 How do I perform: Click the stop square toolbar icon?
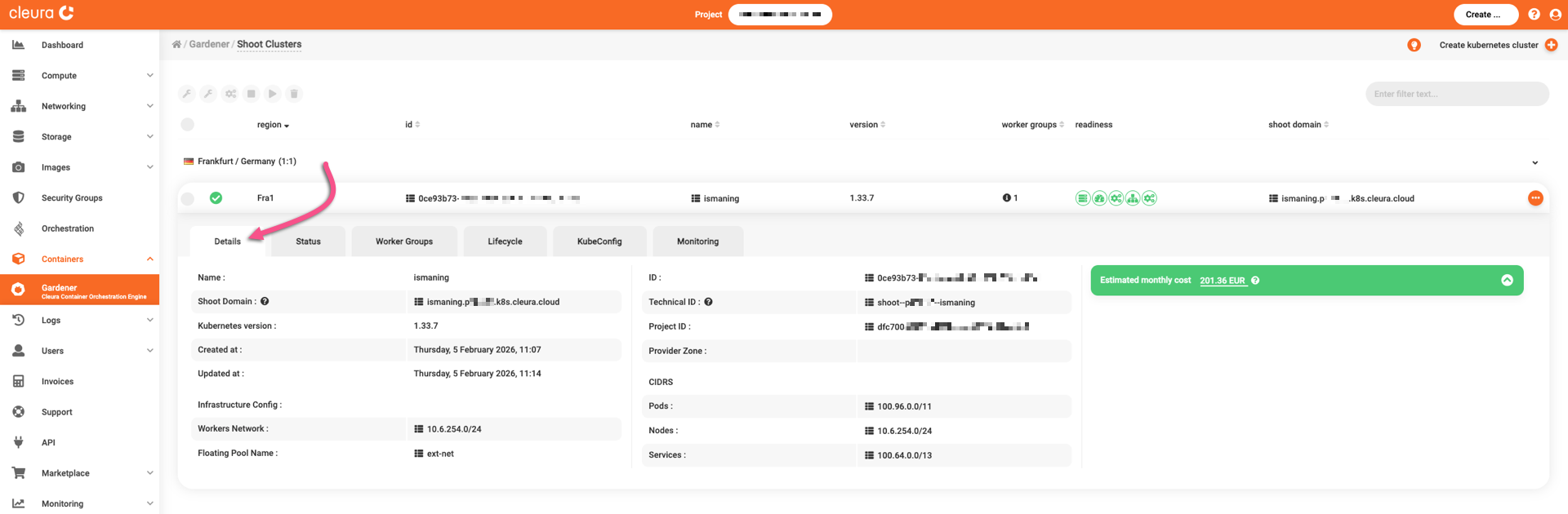pos(252,94)
